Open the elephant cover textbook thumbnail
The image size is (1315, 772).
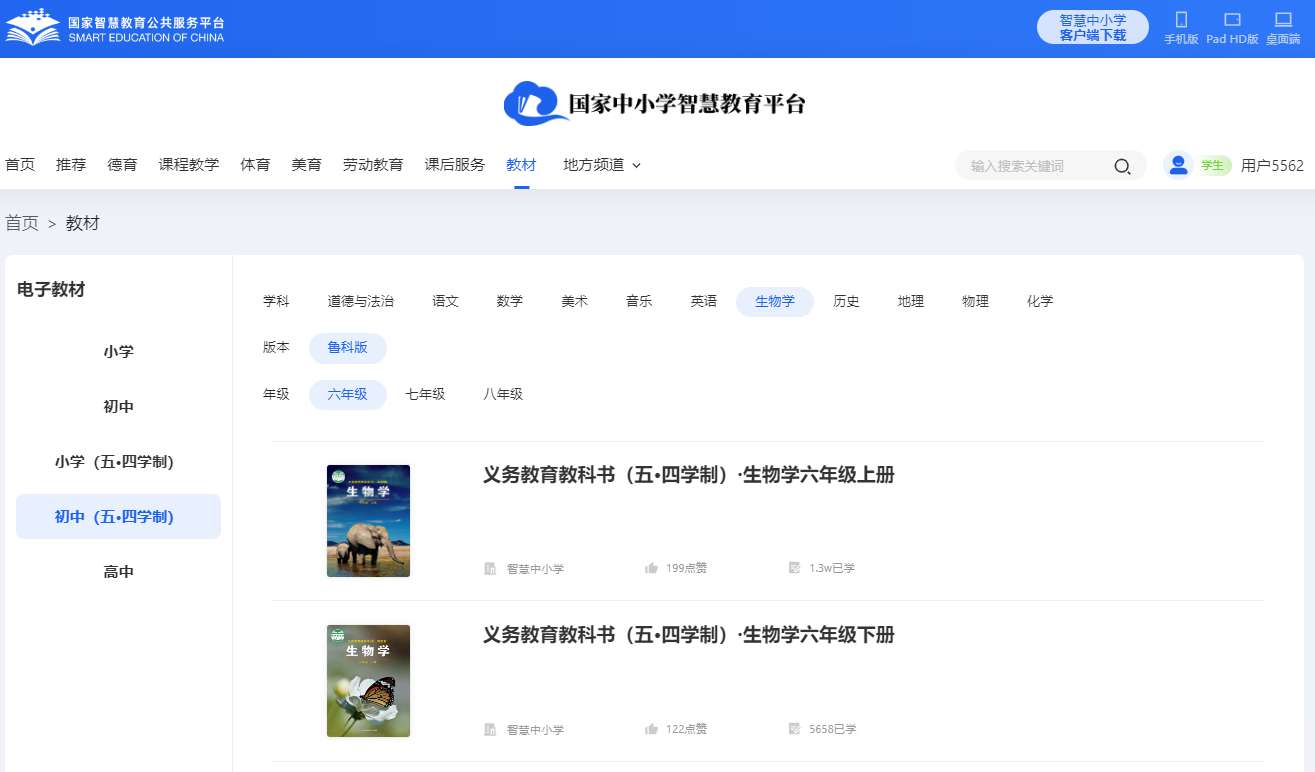(368, 521)
